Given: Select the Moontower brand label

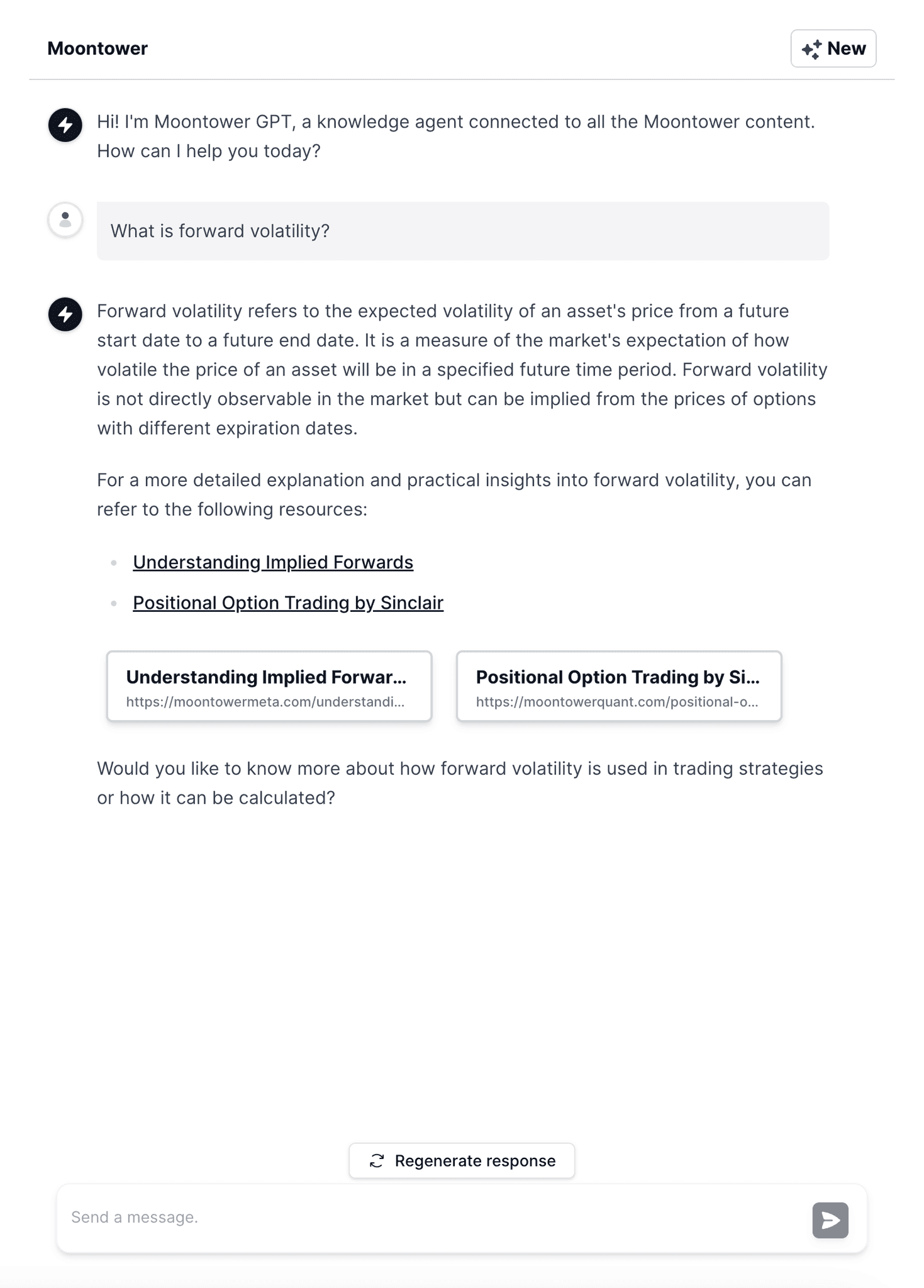Looking at the screenshot, I should click(x=98, y=48).
